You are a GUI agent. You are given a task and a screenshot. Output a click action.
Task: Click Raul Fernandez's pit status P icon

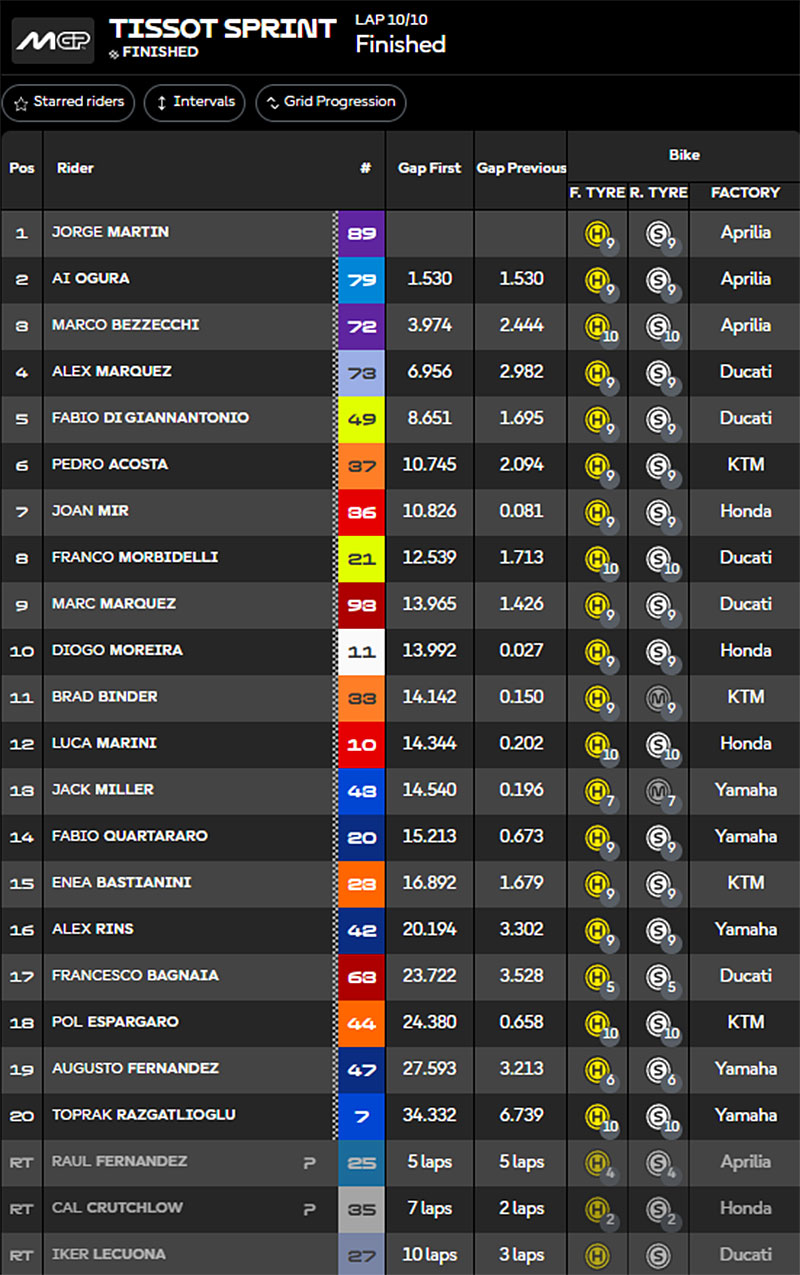coord(310,1162)
